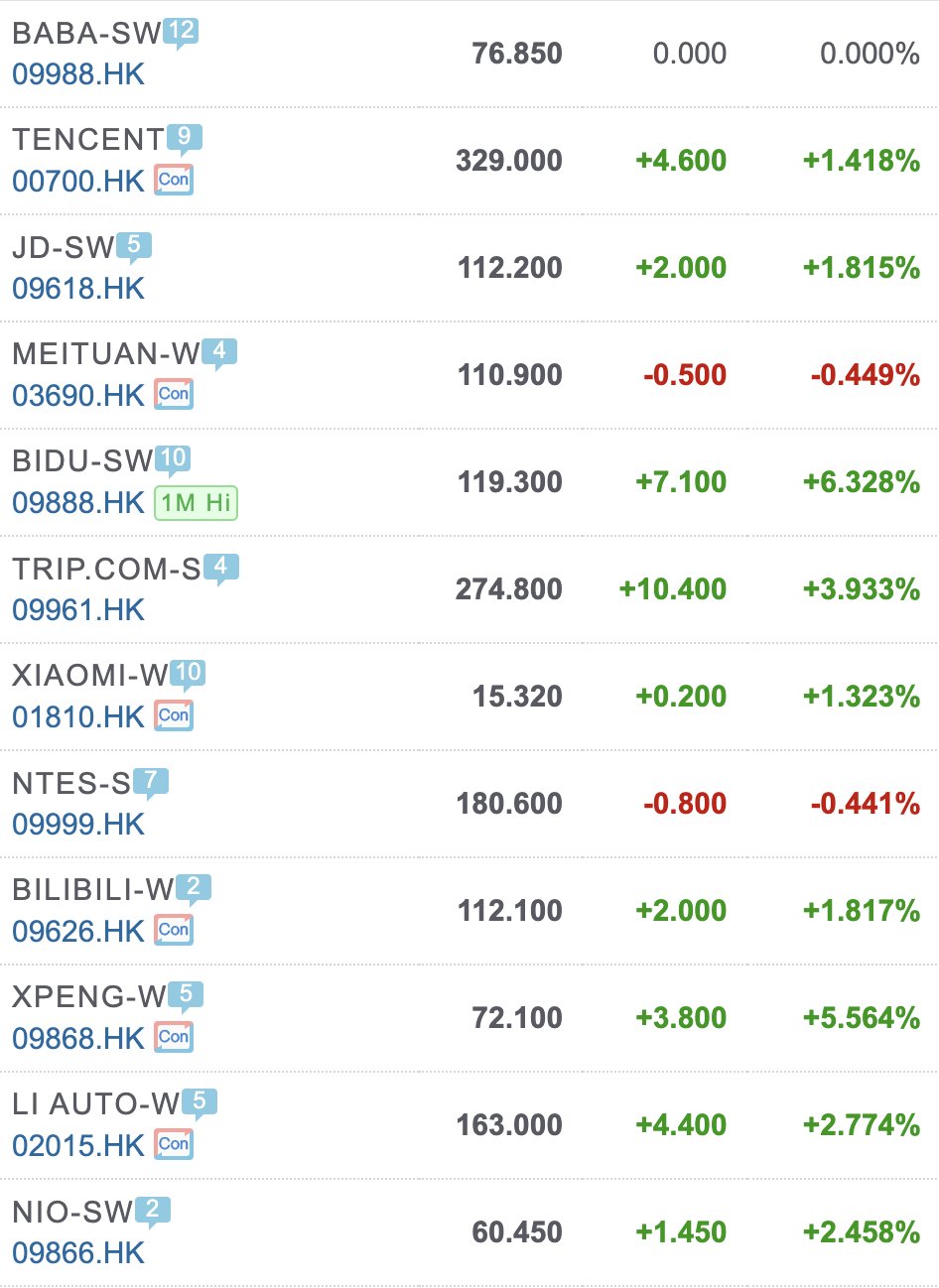Screen dimensions: 939x1288
Task: Click the Con badge beside 03690.HK
Action: (x=174, y=395)
